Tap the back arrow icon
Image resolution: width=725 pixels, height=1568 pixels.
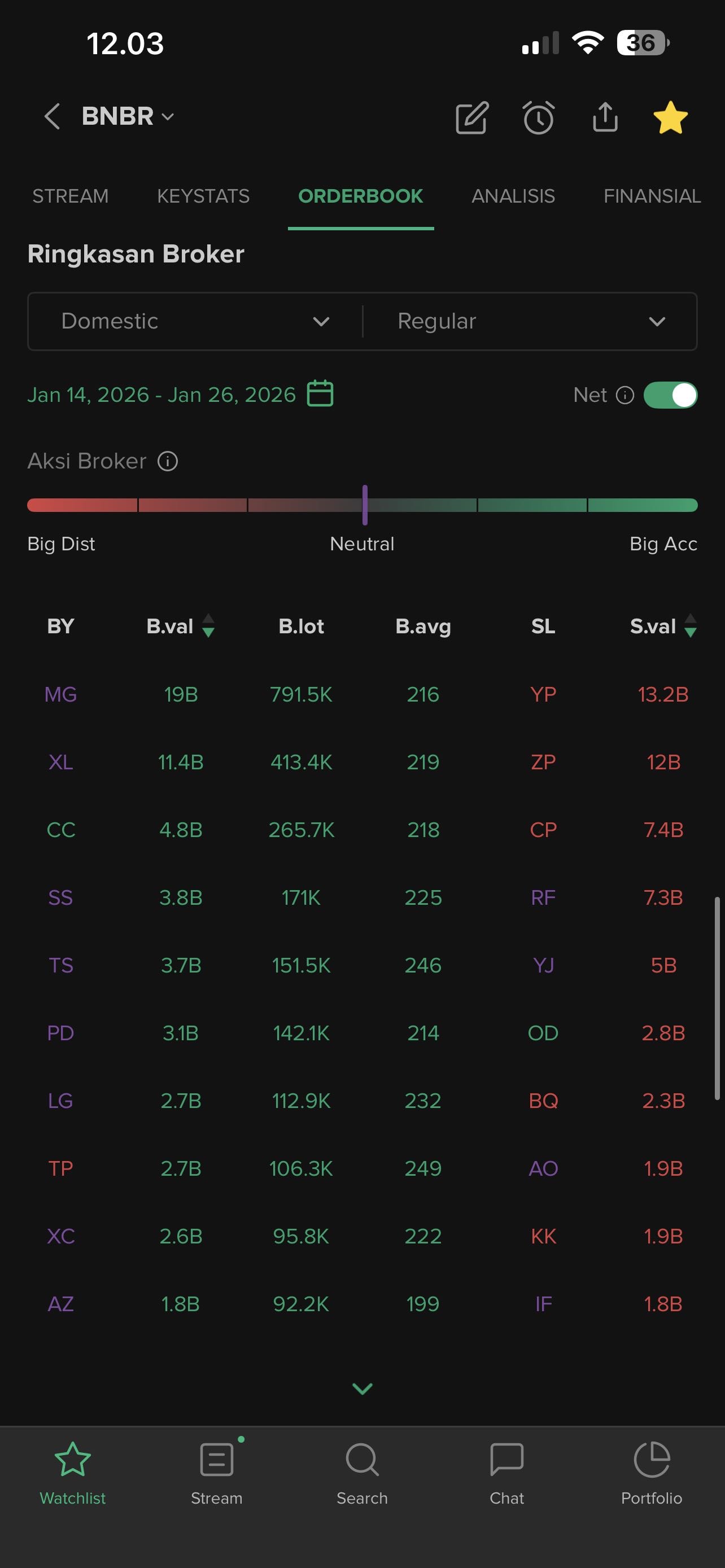click(x=53, y=116)
